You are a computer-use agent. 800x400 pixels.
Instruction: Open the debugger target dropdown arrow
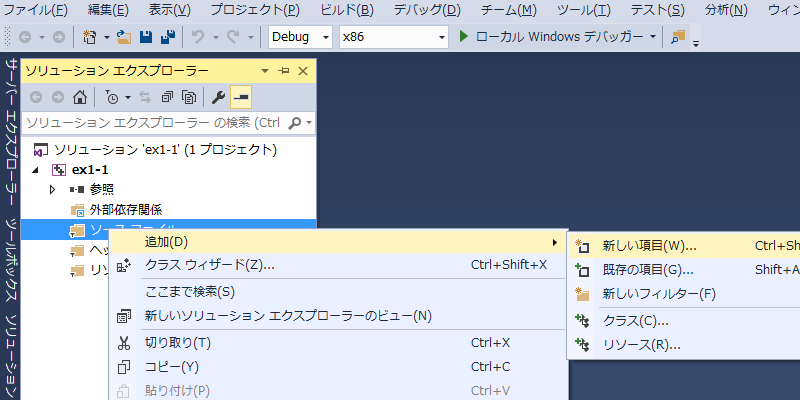(653, 37)
